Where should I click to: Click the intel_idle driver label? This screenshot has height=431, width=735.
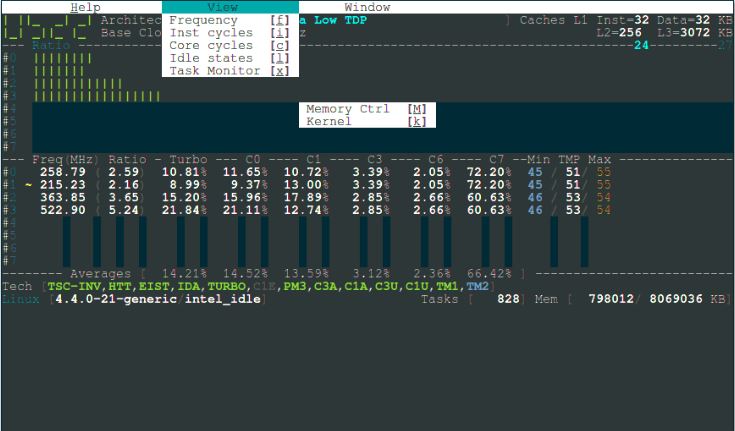(223, 299)
